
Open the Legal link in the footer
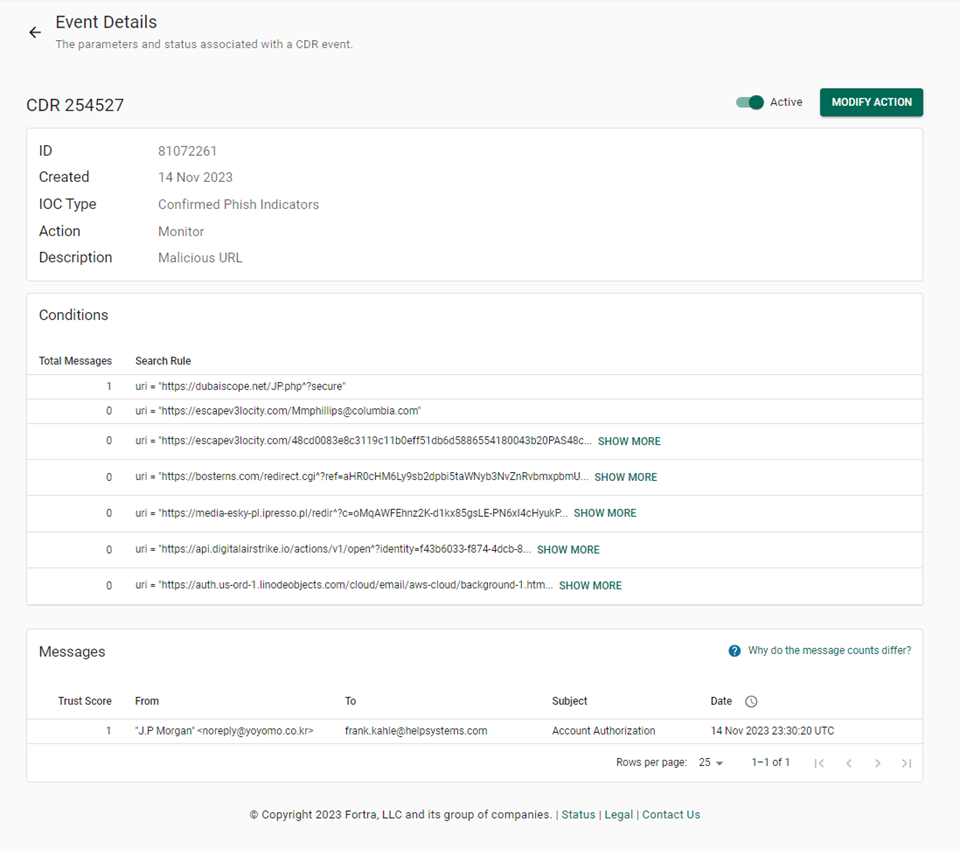click(618, 814)
